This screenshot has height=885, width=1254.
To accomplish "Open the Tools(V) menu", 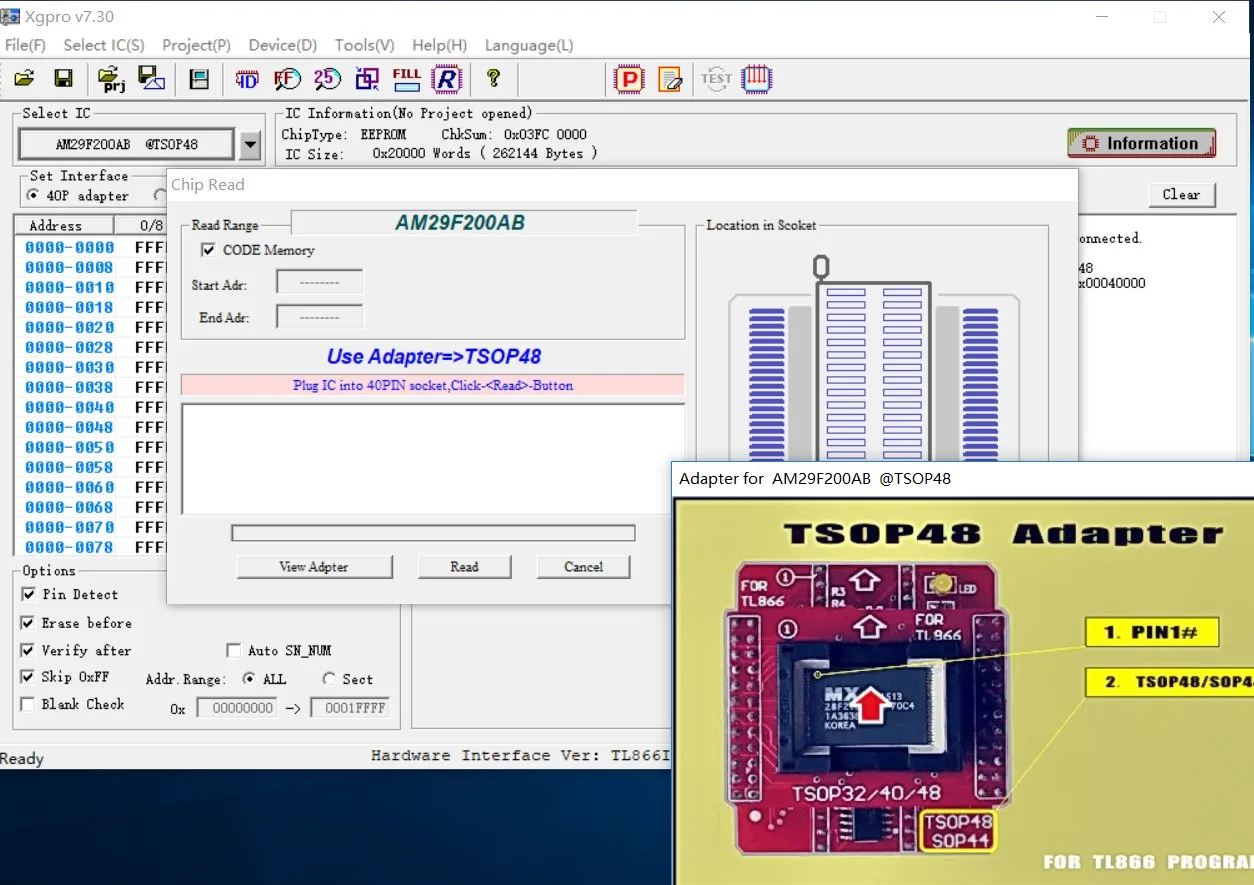I will [364, 45].
